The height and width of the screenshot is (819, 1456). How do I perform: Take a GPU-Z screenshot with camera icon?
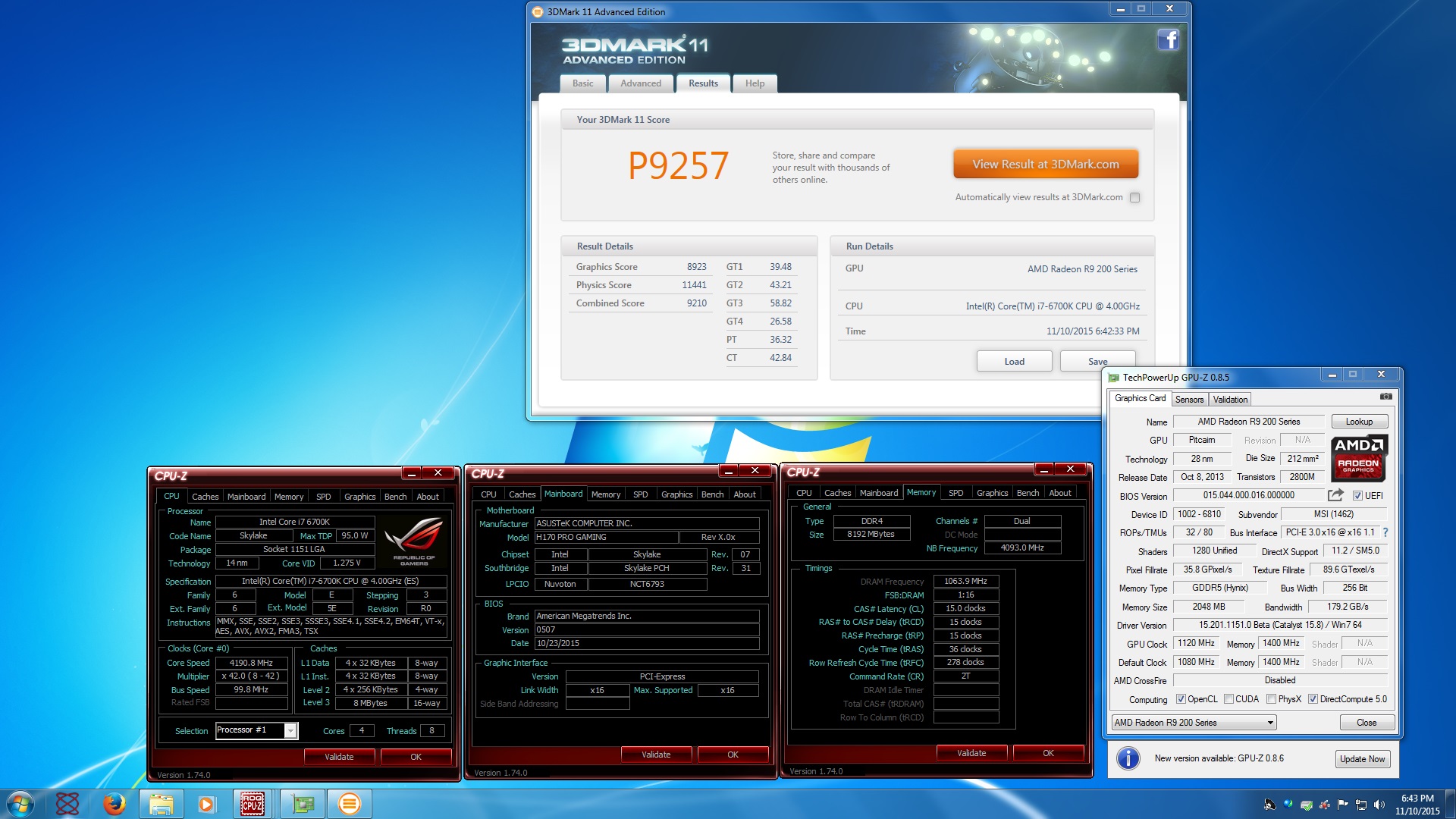1385,397
